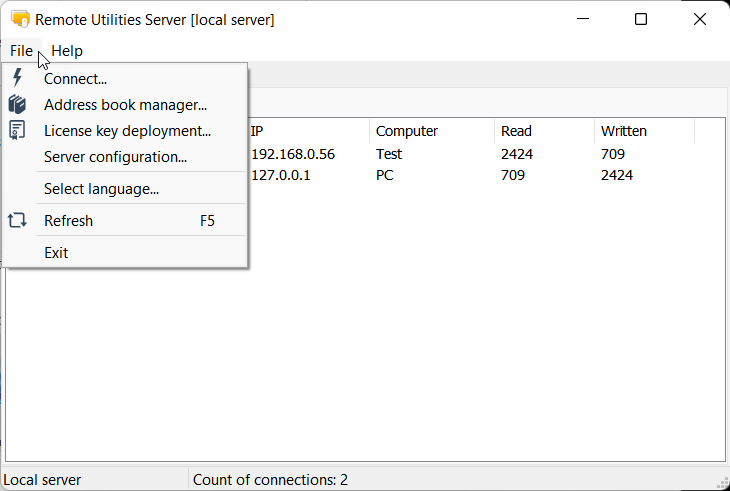730x491 pixels.
Task: Open the File menu
Action: tap(21, 51)
